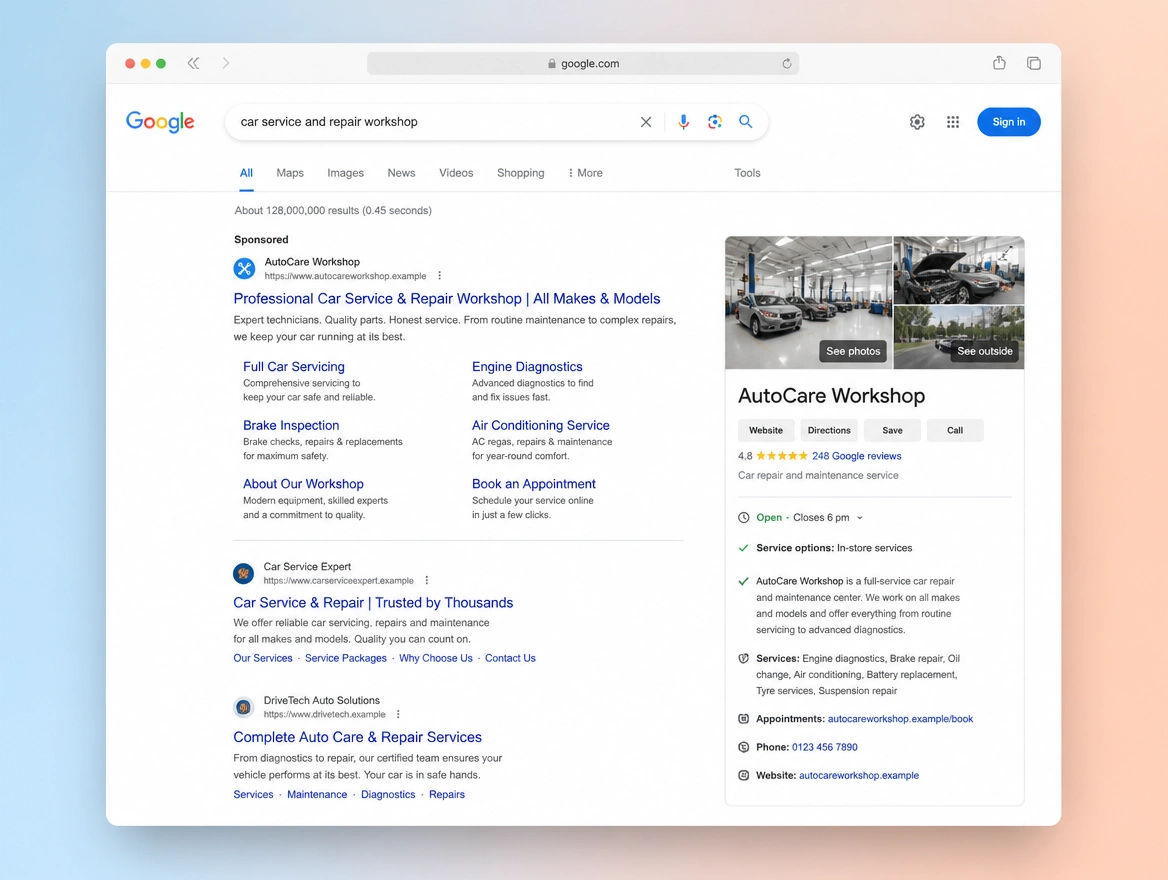This screenshot has height=880, width=1168.
Task: Click the Sign in button
Action: coord(1009,122)
